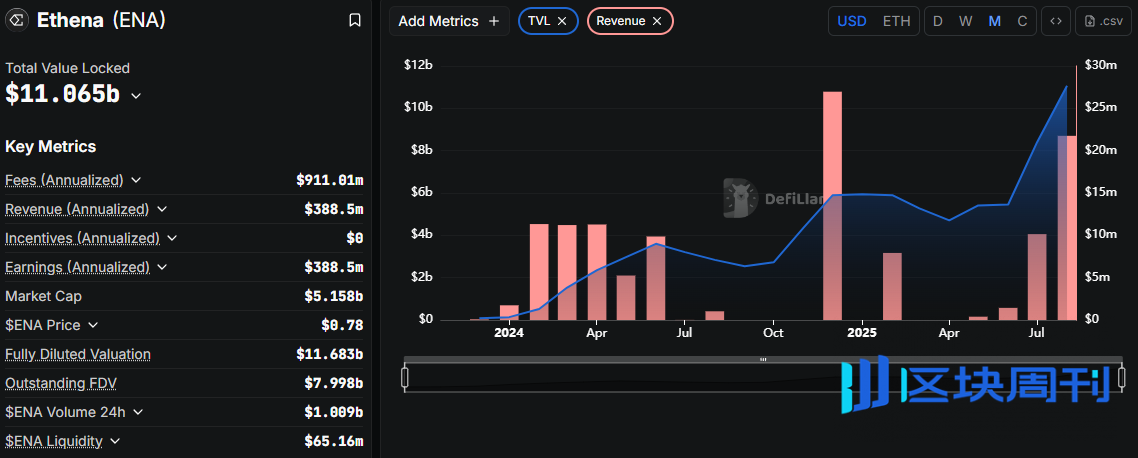The width and height of the screenshot is (1138, 458).
Task: Click the $5.158b market cap value
Action: [334, 296]
